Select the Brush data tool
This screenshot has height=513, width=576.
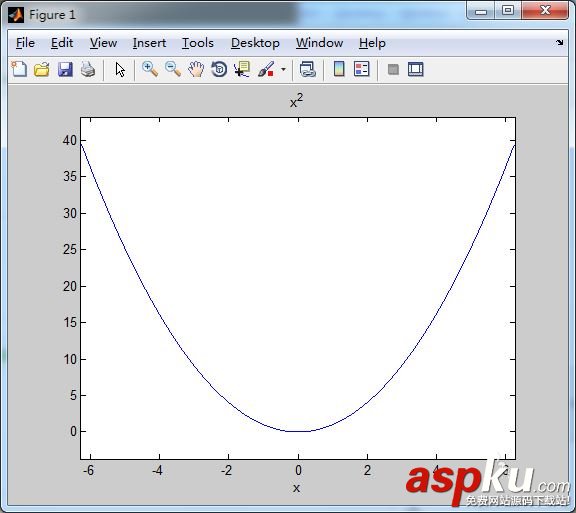point(266,69)
